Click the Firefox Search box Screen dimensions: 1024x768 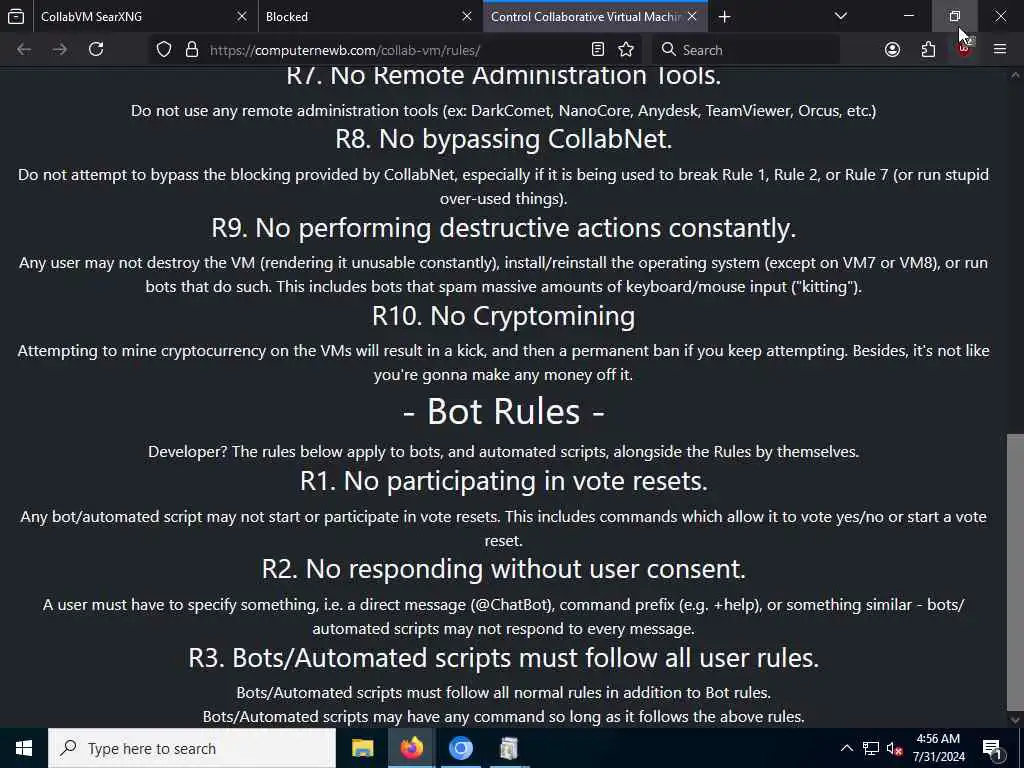pyautogui.click(x=746, y=50)
